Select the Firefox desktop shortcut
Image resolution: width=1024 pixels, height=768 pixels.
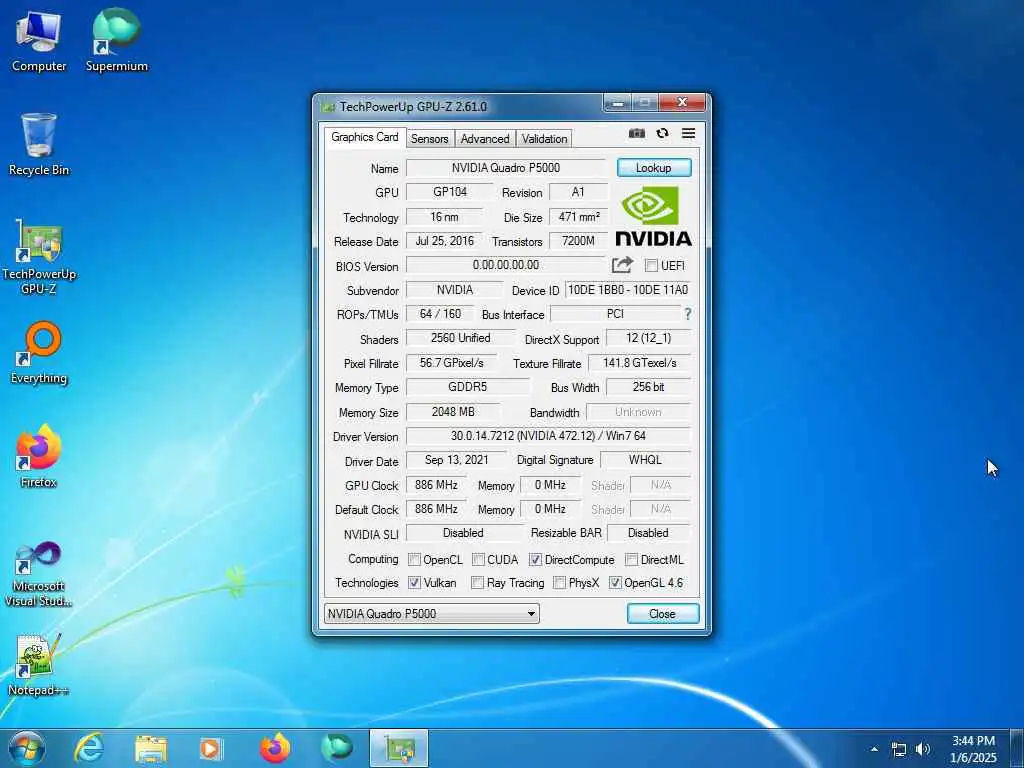(39, 456)
